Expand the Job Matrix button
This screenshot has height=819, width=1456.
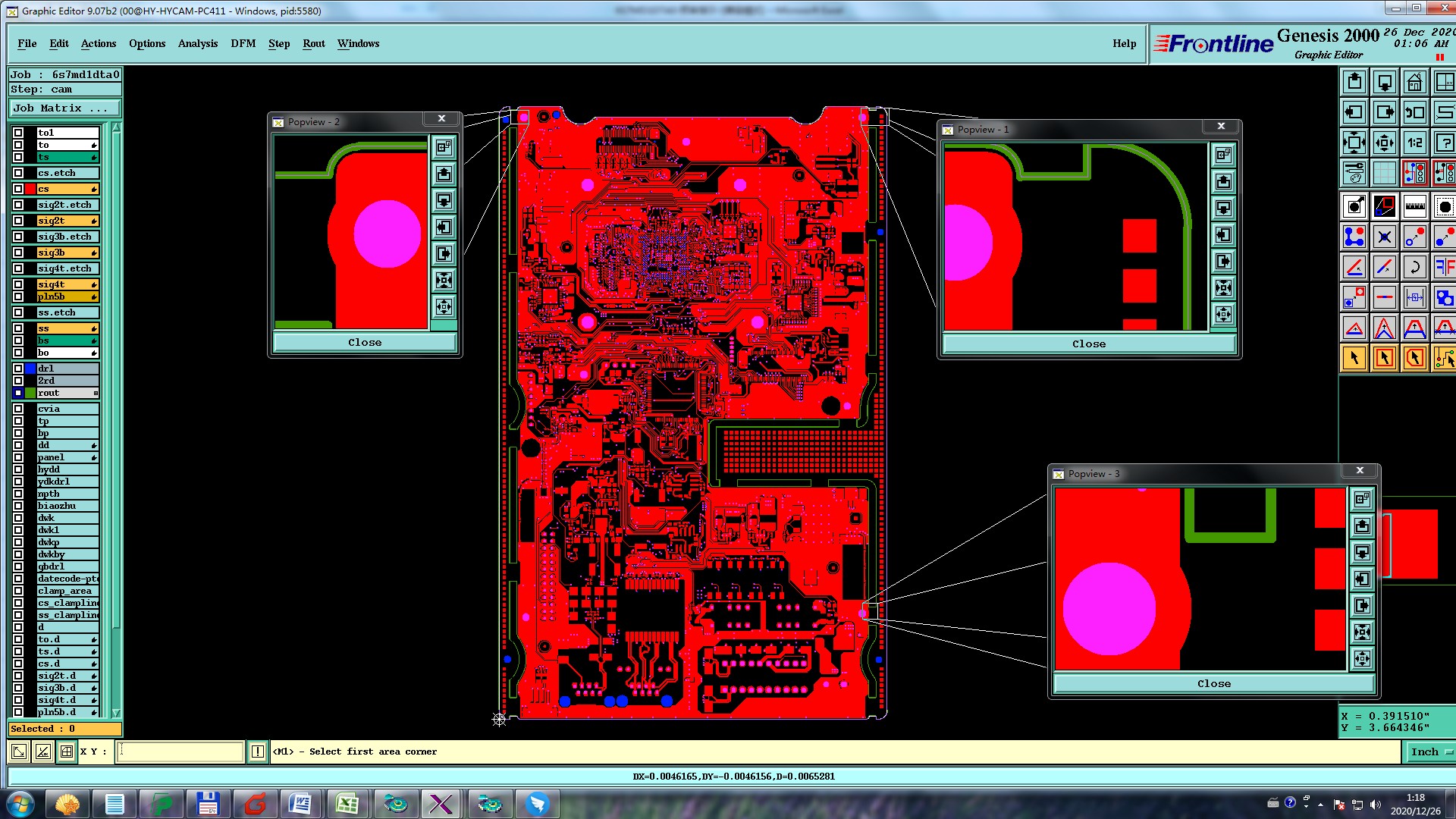[64, 108]
